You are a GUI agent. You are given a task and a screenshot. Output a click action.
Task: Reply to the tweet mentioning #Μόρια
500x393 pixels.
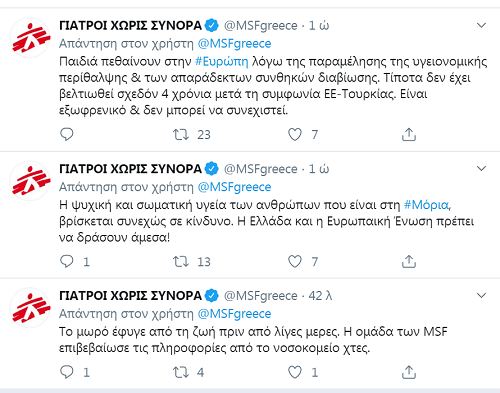pos(66,261)
